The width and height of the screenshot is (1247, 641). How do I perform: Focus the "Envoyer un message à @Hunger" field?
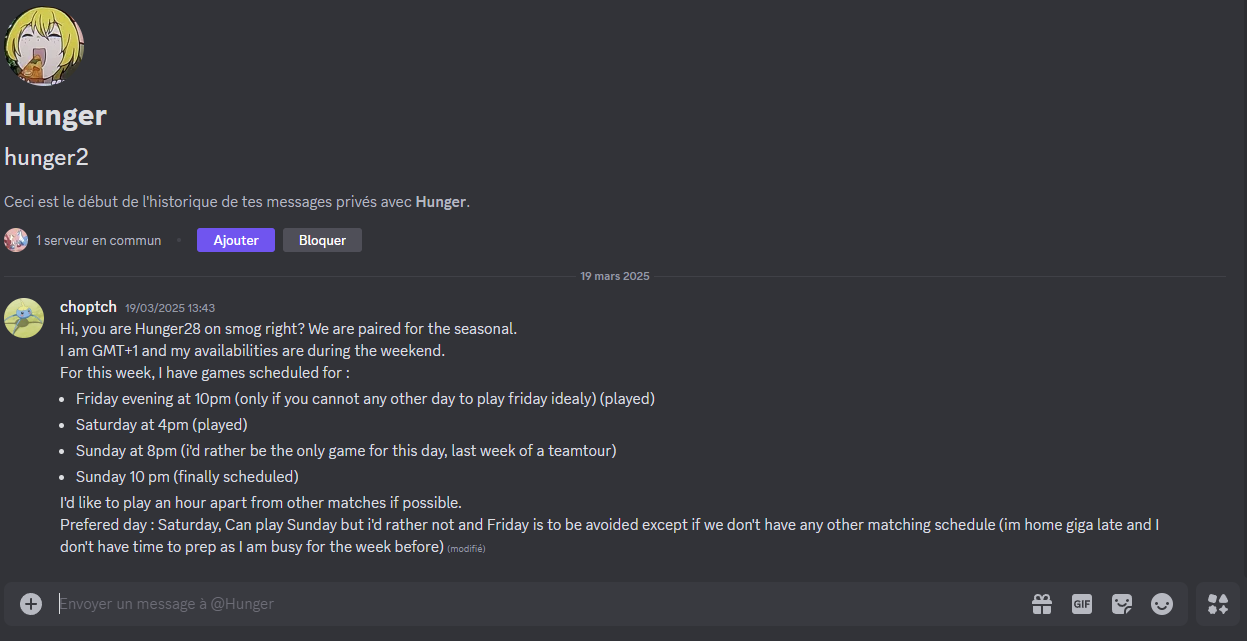tap(530, 604)
